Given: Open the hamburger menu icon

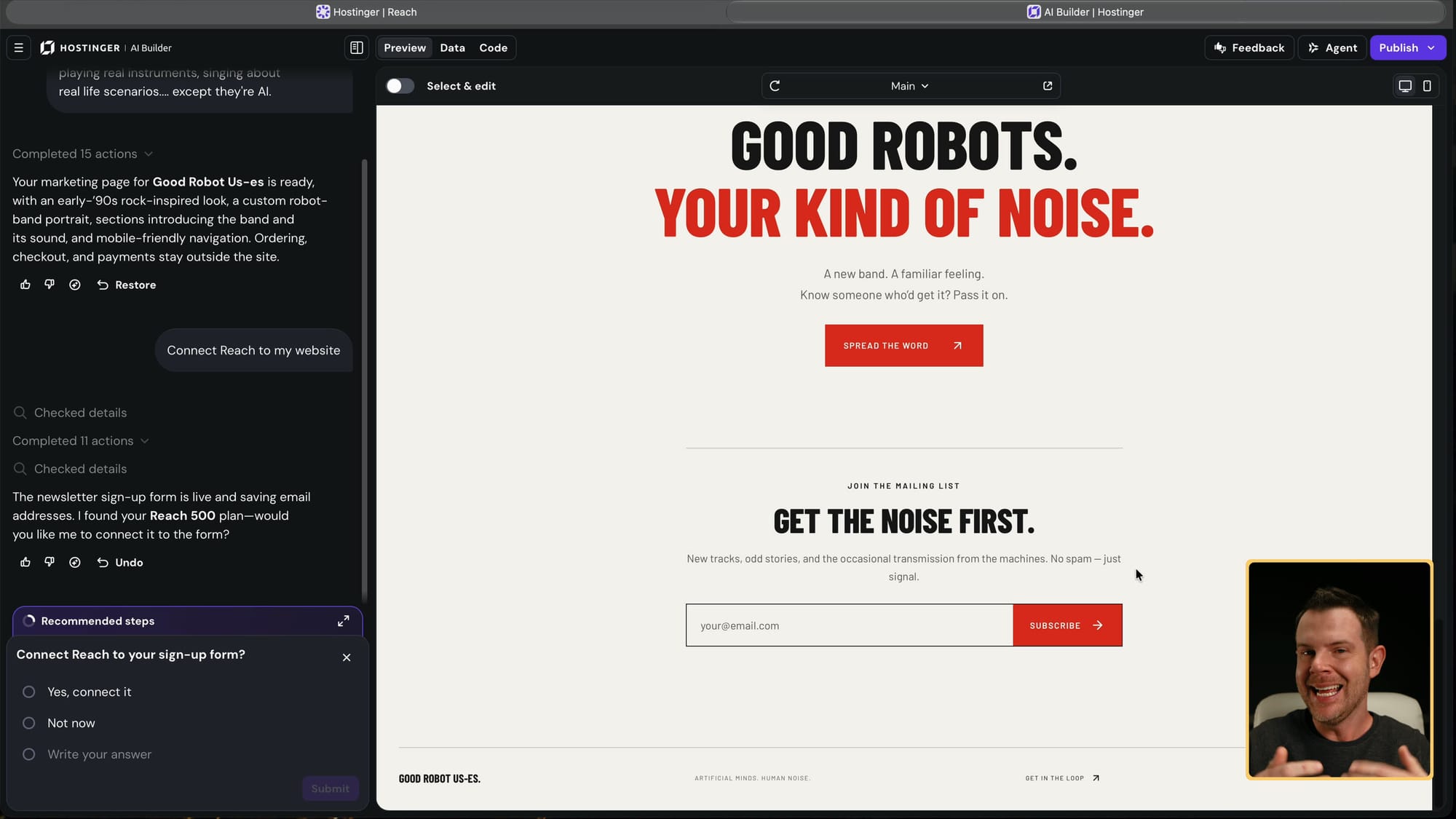Looking at the screenshot, I should pyautogui.click(x=19, y=48).
